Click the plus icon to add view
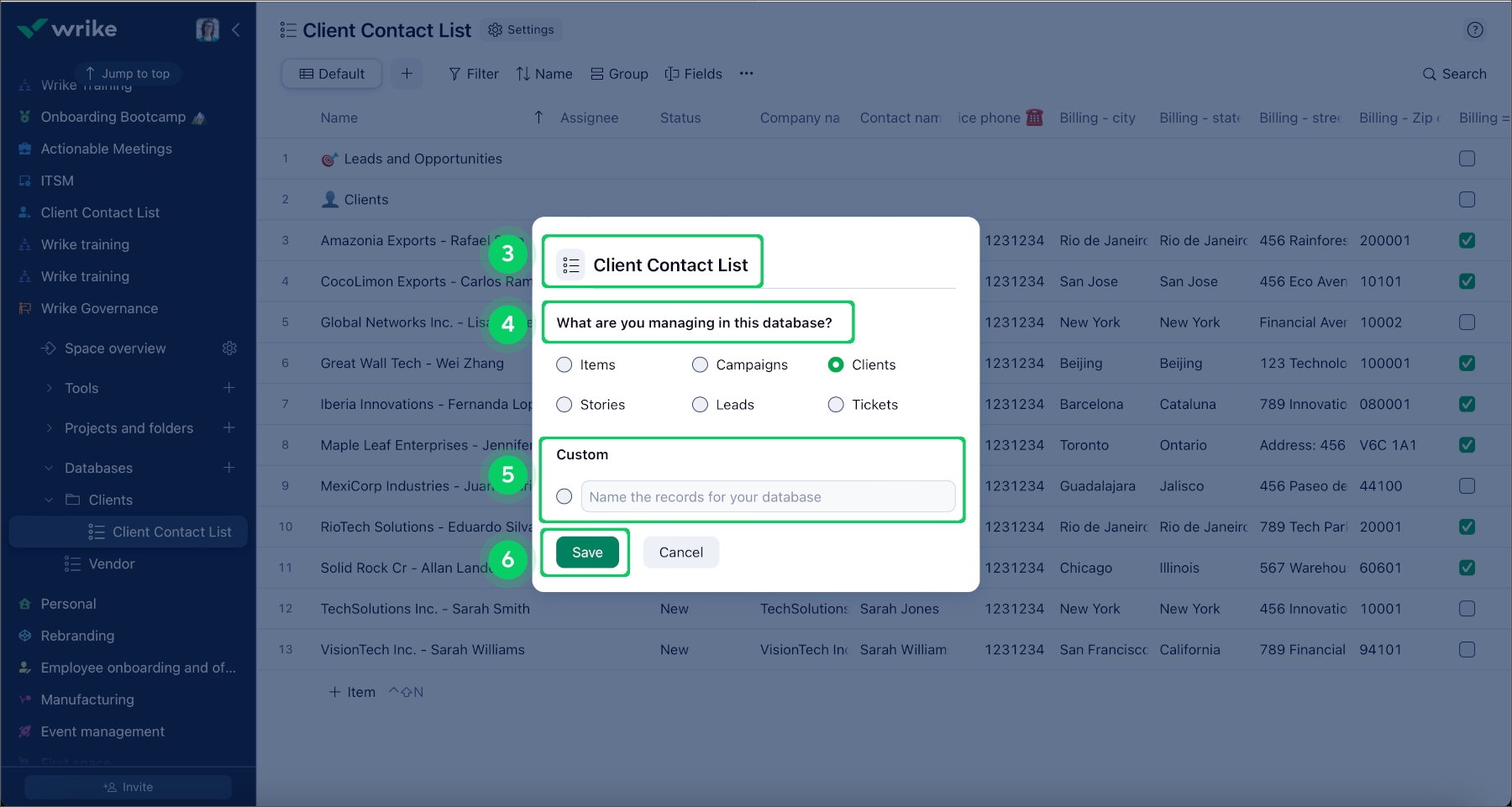Image resolution: width=1512 pixels, height=807 pixels. point(407,74)
